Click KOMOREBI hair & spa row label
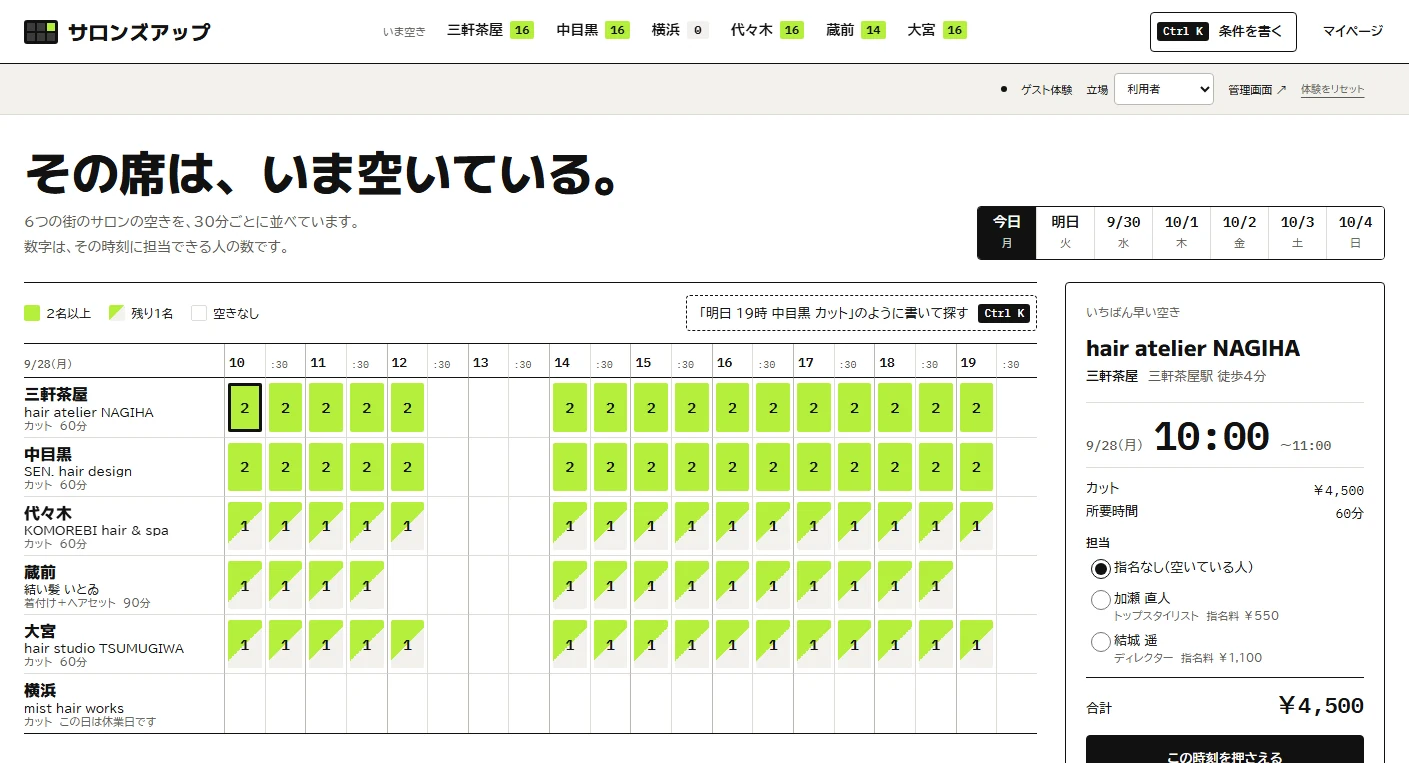The width and height of the screenshot is (1409, 763). [97, 530]
